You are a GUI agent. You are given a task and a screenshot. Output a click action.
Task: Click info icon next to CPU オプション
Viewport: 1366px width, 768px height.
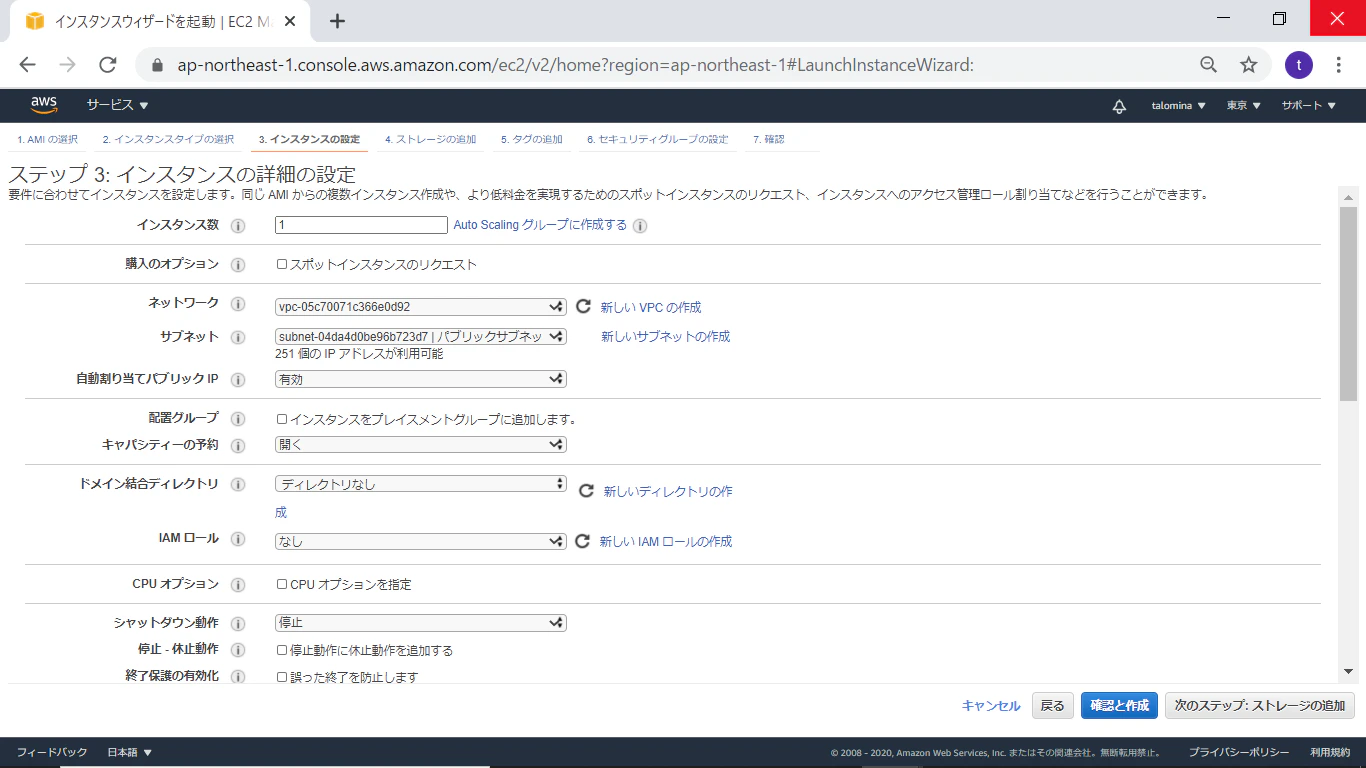point(238,585)
